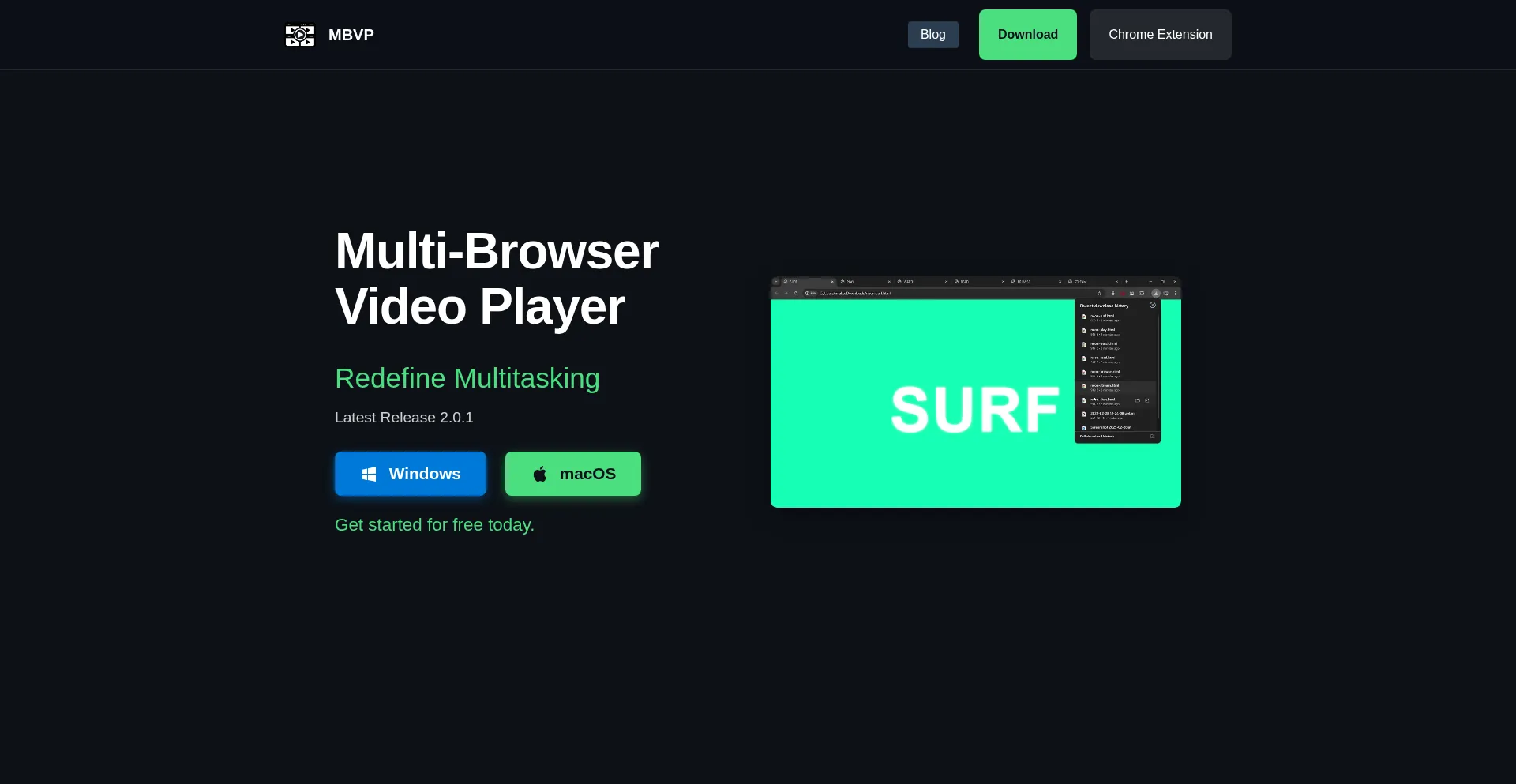The width and height of the screenshot is (1516, 784).
Task: Click the 'Multi-Browser Video Player' heading
Action: pyautogui.click(x=497, y=279)
